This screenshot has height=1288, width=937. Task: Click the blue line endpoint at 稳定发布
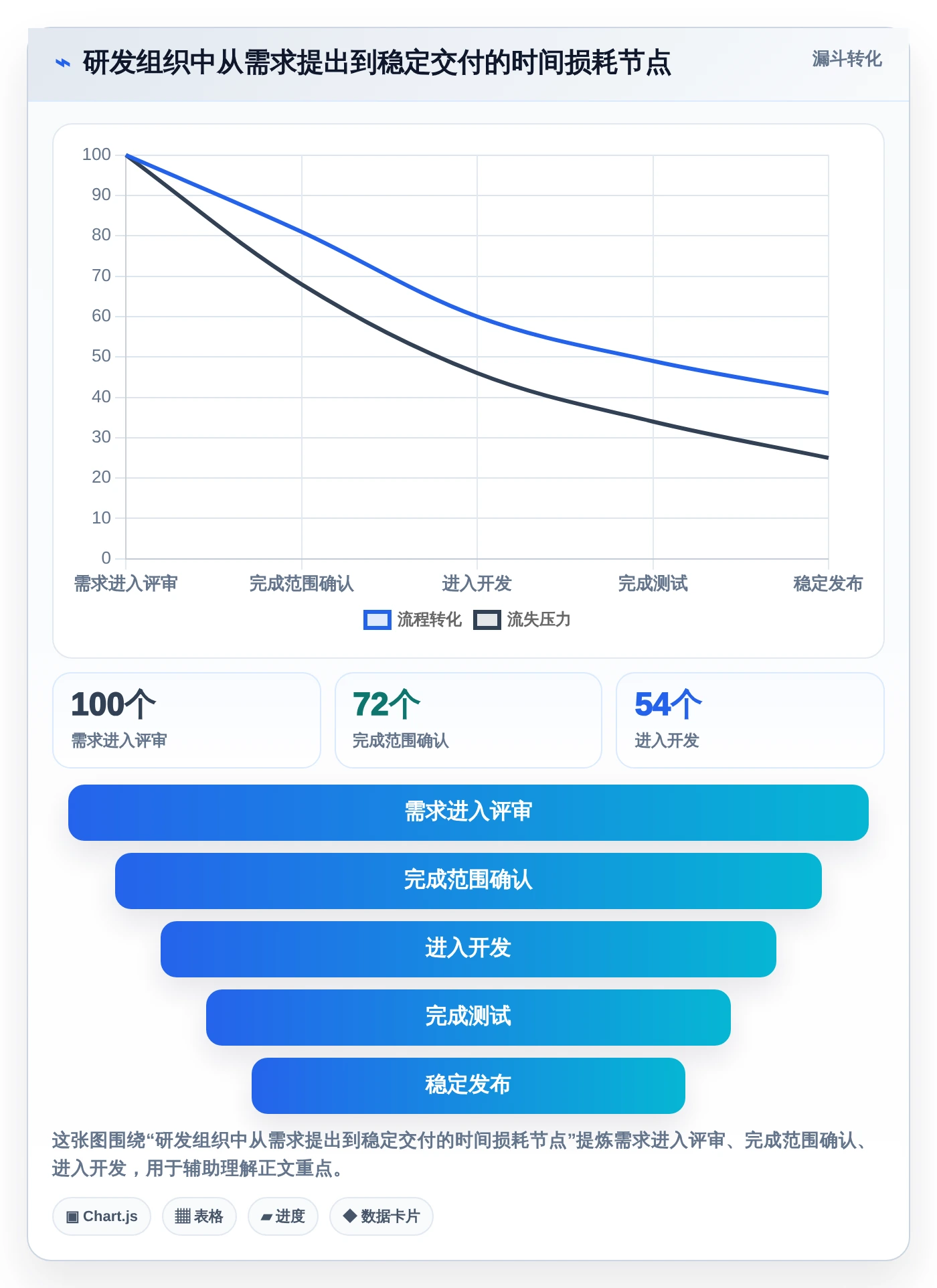(828, 393)
